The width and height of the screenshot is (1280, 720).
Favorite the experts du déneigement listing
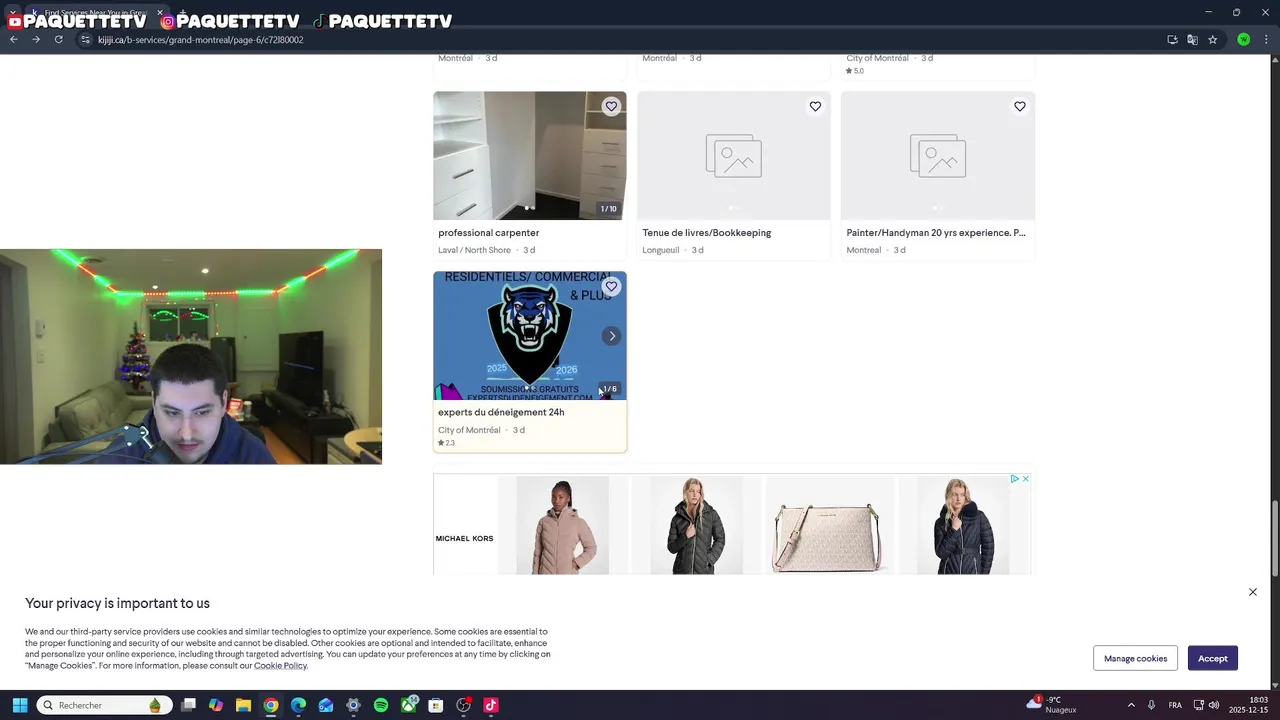tap(611, 286)
